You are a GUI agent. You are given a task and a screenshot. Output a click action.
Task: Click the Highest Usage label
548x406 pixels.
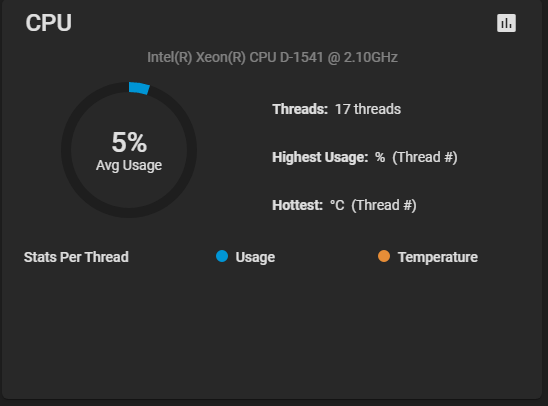pyautogui.click(x=320, y=157)
